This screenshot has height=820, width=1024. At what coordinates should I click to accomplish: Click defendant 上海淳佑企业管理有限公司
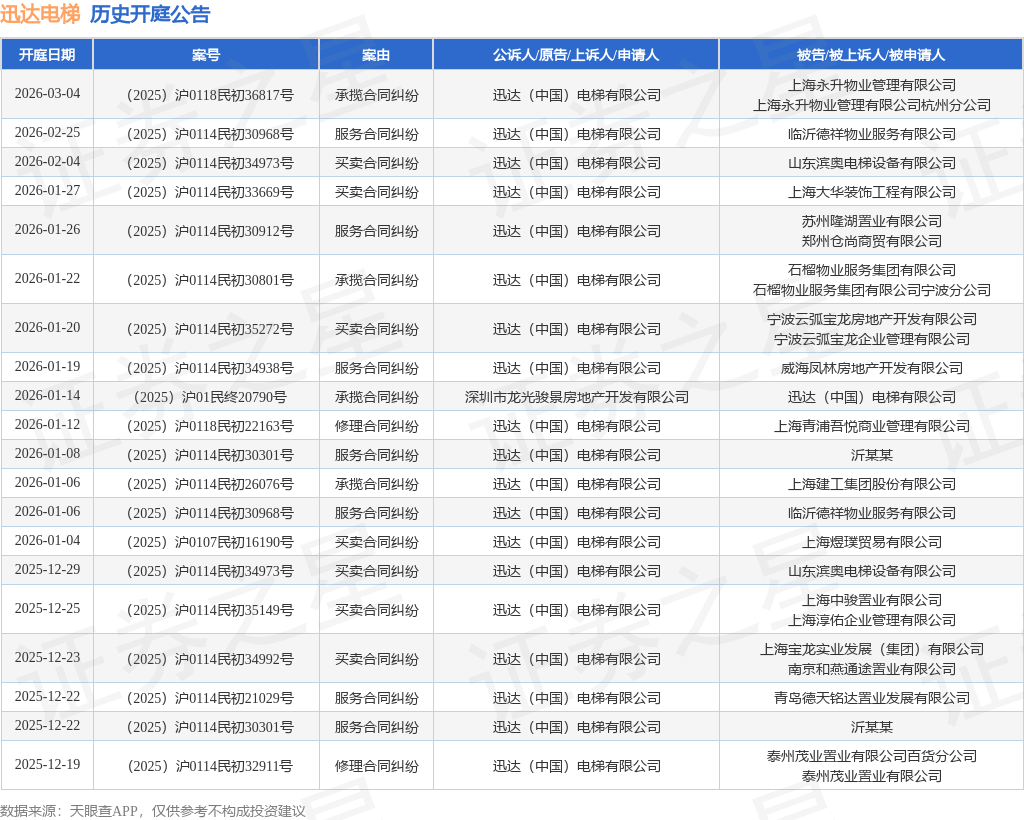pos(871,620)
